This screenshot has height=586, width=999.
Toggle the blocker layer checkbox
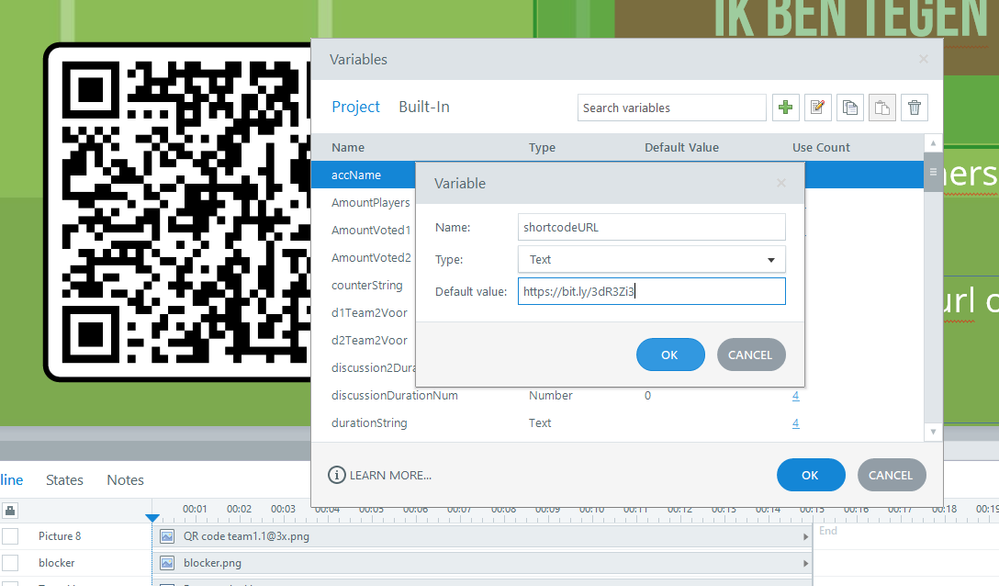pos(10,563)
